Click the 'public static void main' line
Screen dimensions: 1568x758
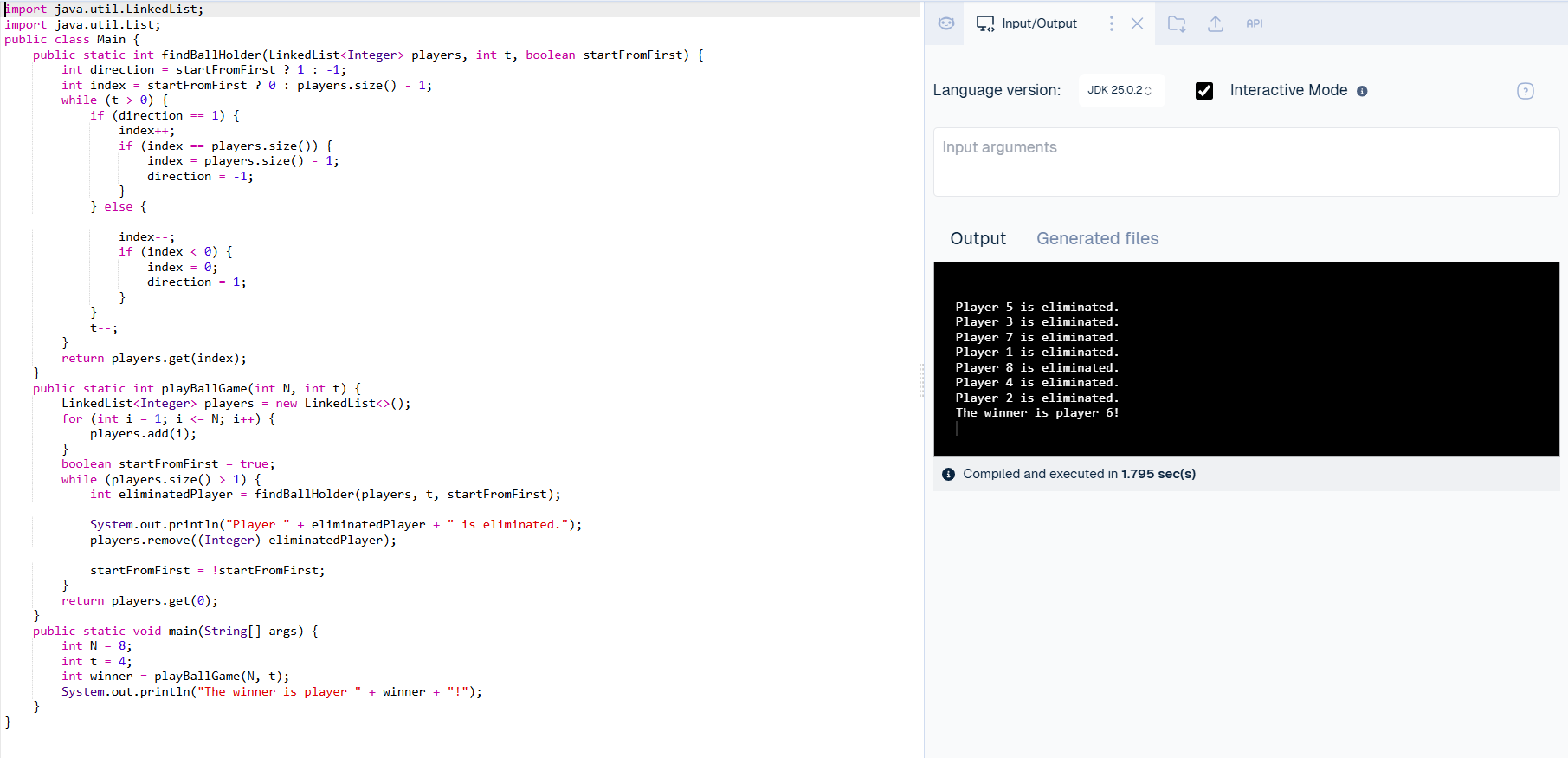tap(176, 631)
